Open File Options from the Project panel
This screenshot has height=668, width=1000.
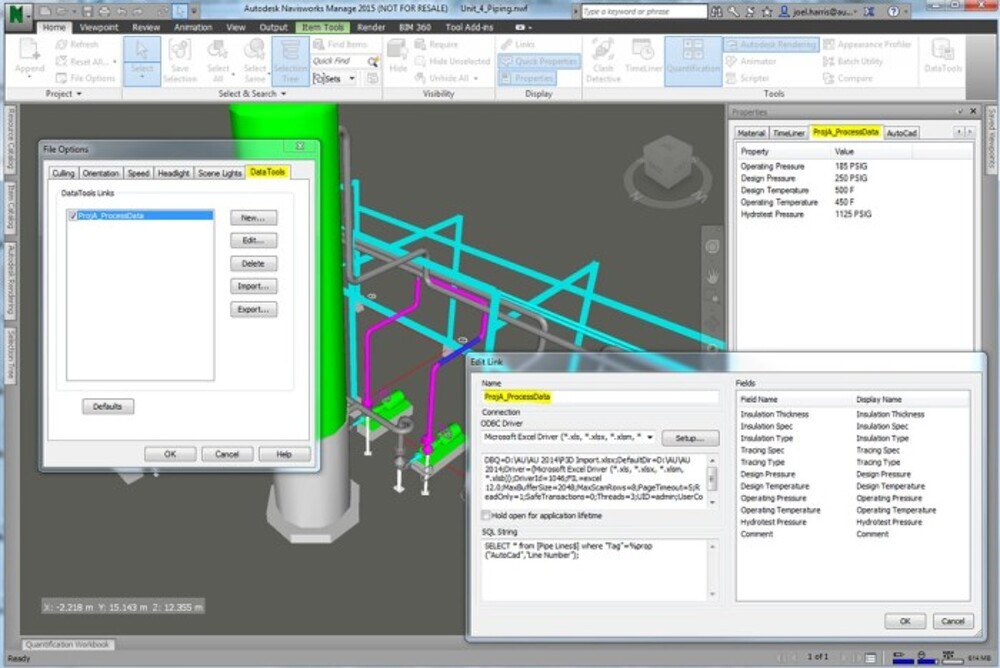[x=85, y=78]
